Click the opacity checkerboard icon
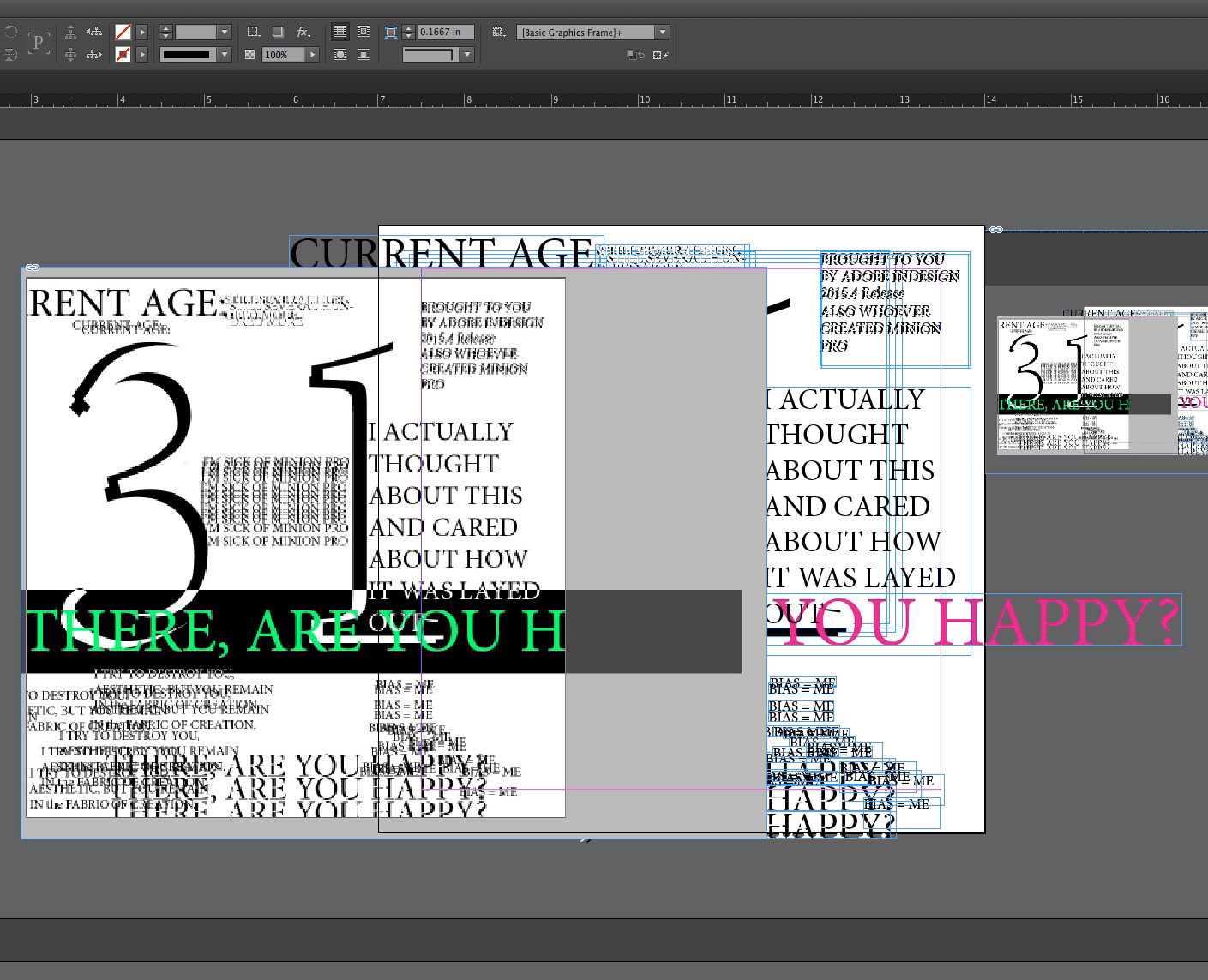 point(250,55)
